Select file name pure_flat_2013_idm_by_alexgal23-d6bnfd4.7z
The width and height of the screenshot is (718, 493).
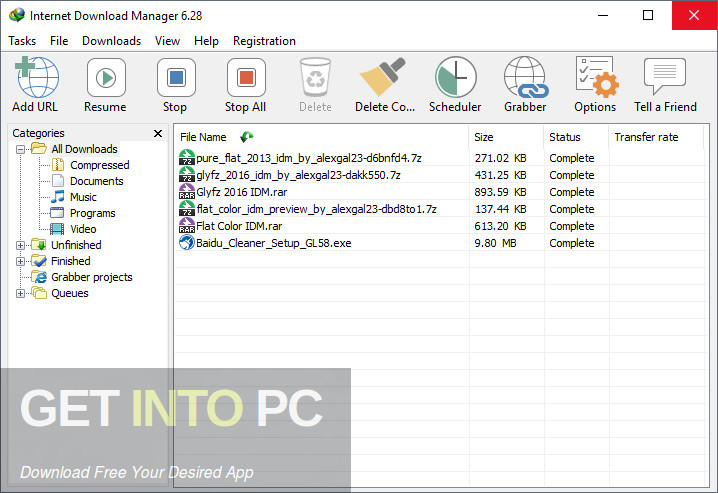(x=309, y=158)
